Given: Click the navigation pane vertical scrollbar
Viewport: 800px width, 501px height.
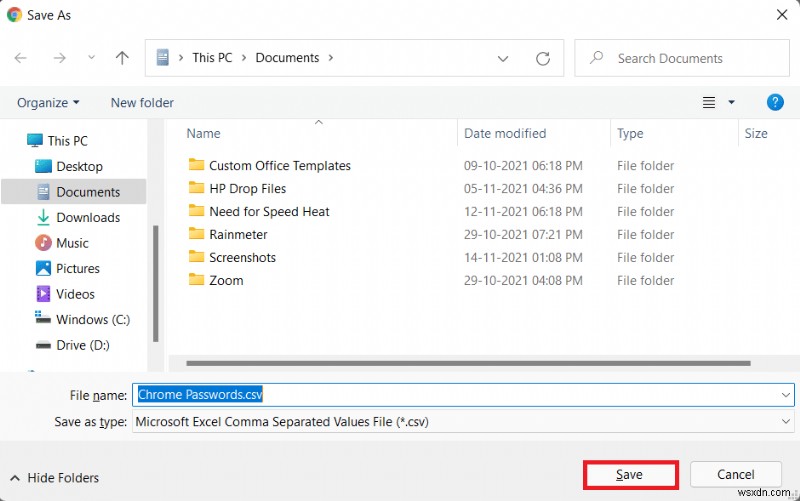Looking at the screenshot, I should point(156,283).
